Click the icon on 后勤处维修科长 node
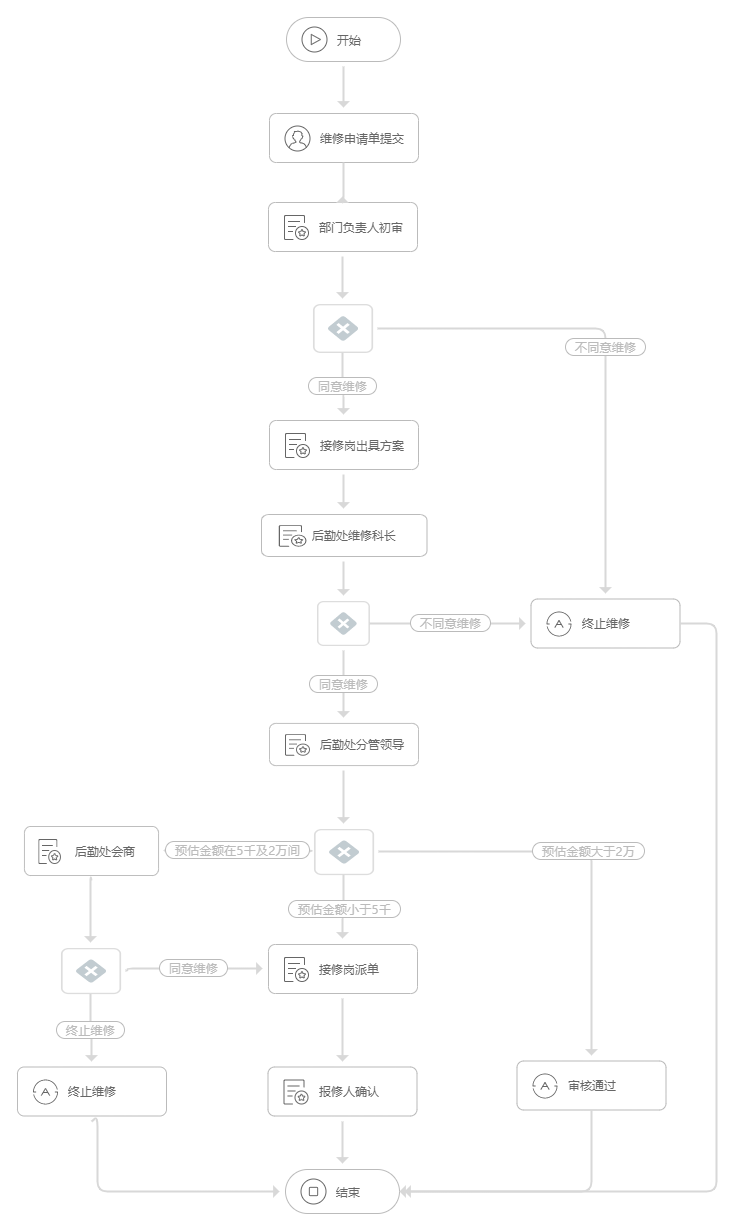This screenshot has width=742, height=1230. (x=292, y=536)
